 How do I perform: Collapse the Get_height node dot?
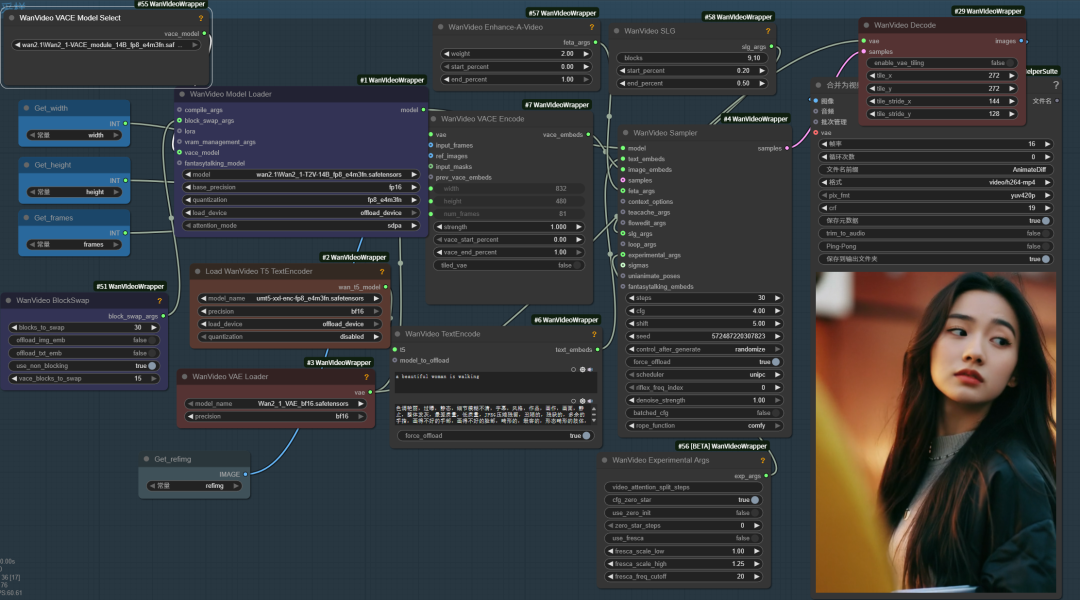point(26,165)
